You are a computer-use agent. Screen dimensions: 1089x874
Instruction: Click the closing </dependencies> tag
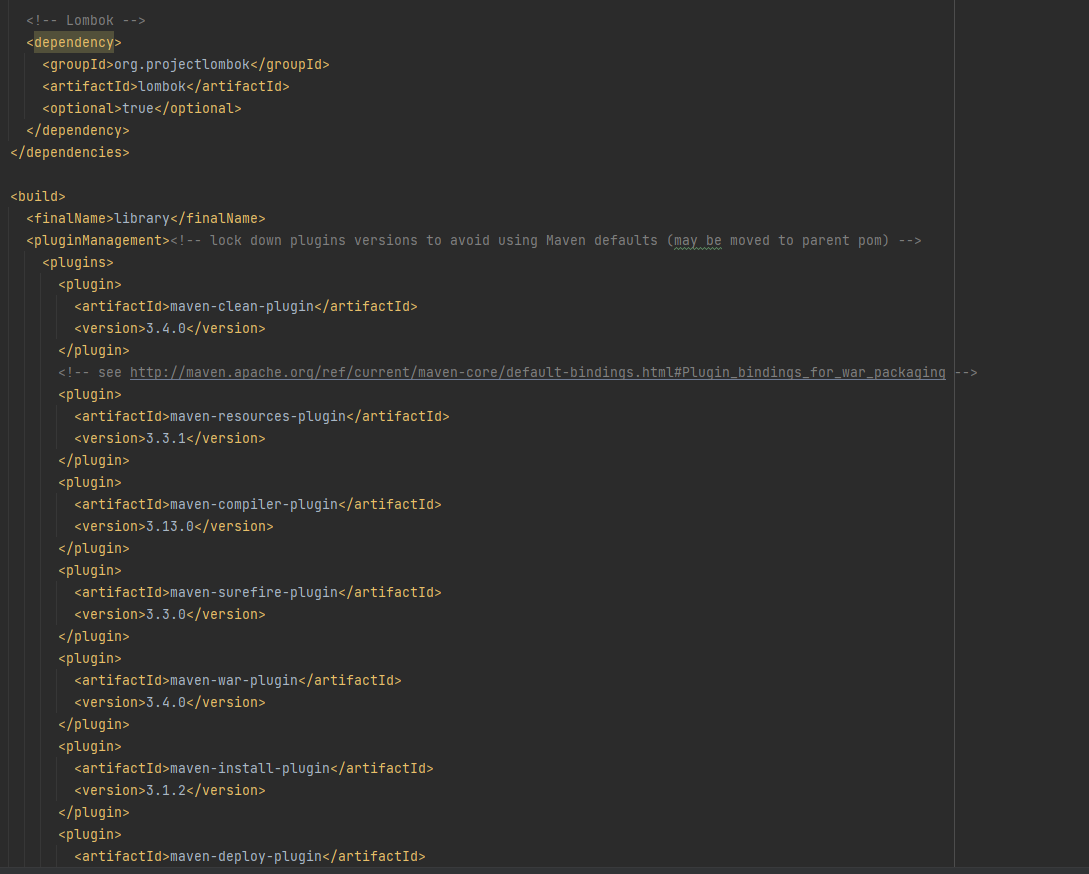tap(70, 153)
